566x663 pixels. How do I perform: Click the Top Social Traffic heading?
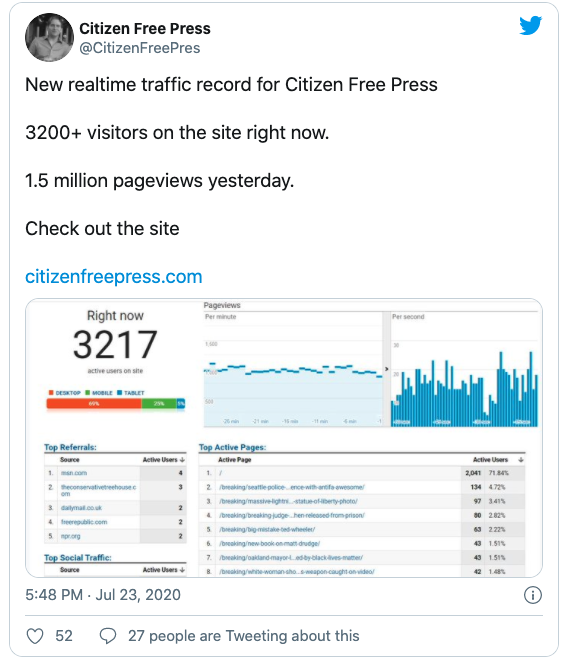click(x=78, y=558)
